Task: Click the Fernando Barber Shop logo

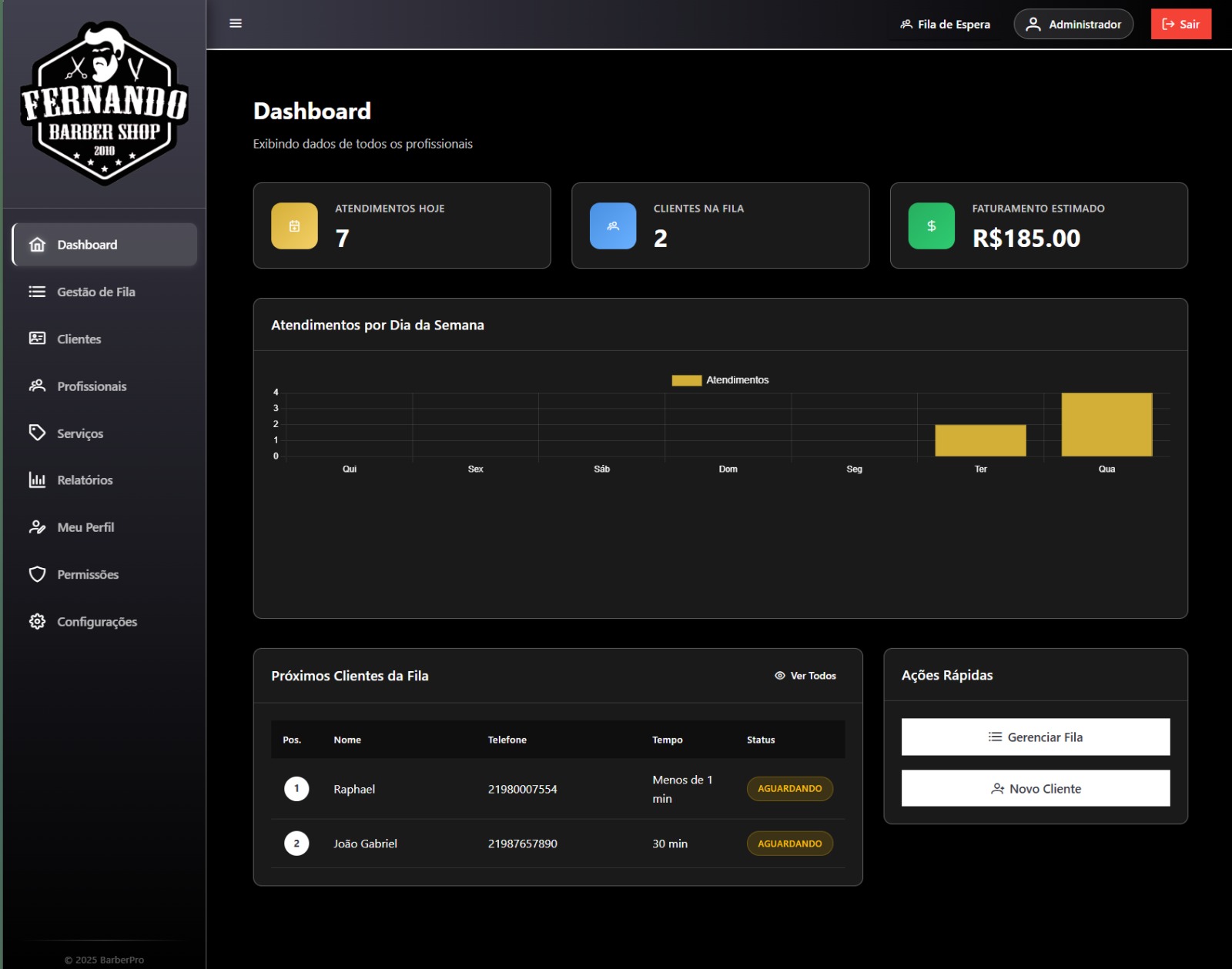Action: coord(105,103)
